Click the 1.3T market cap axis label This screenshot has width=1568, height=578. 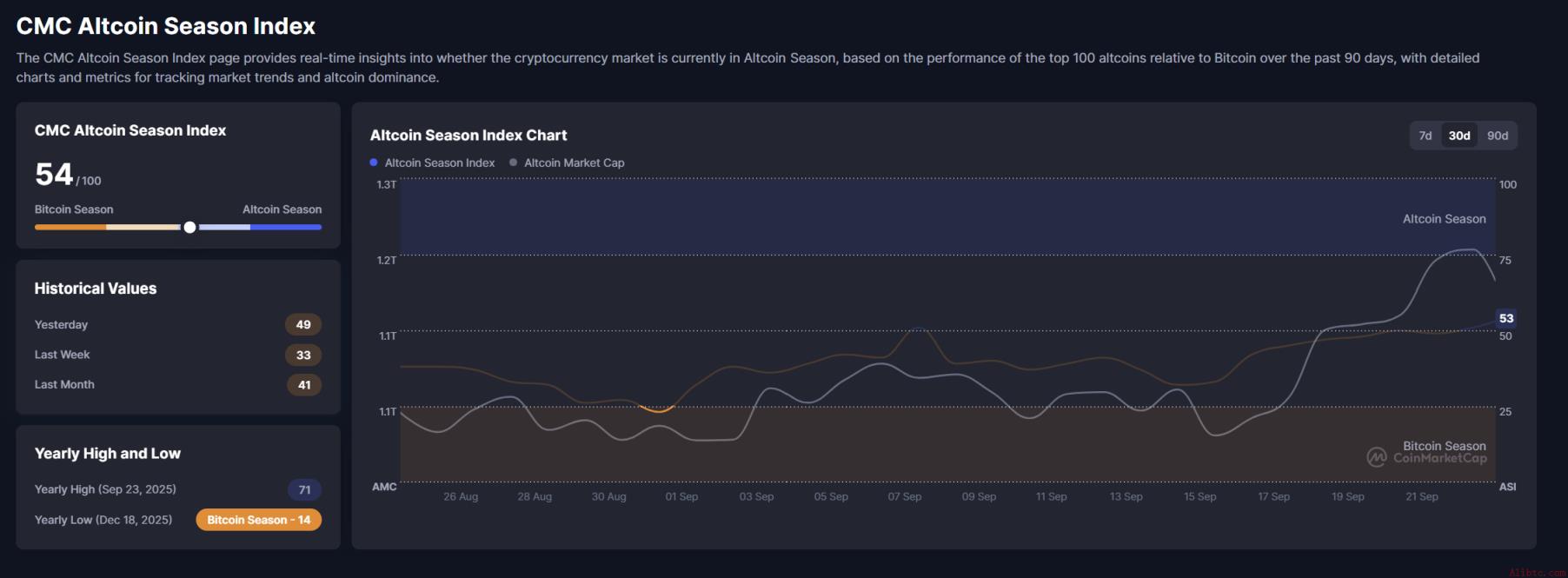[387, 184]
